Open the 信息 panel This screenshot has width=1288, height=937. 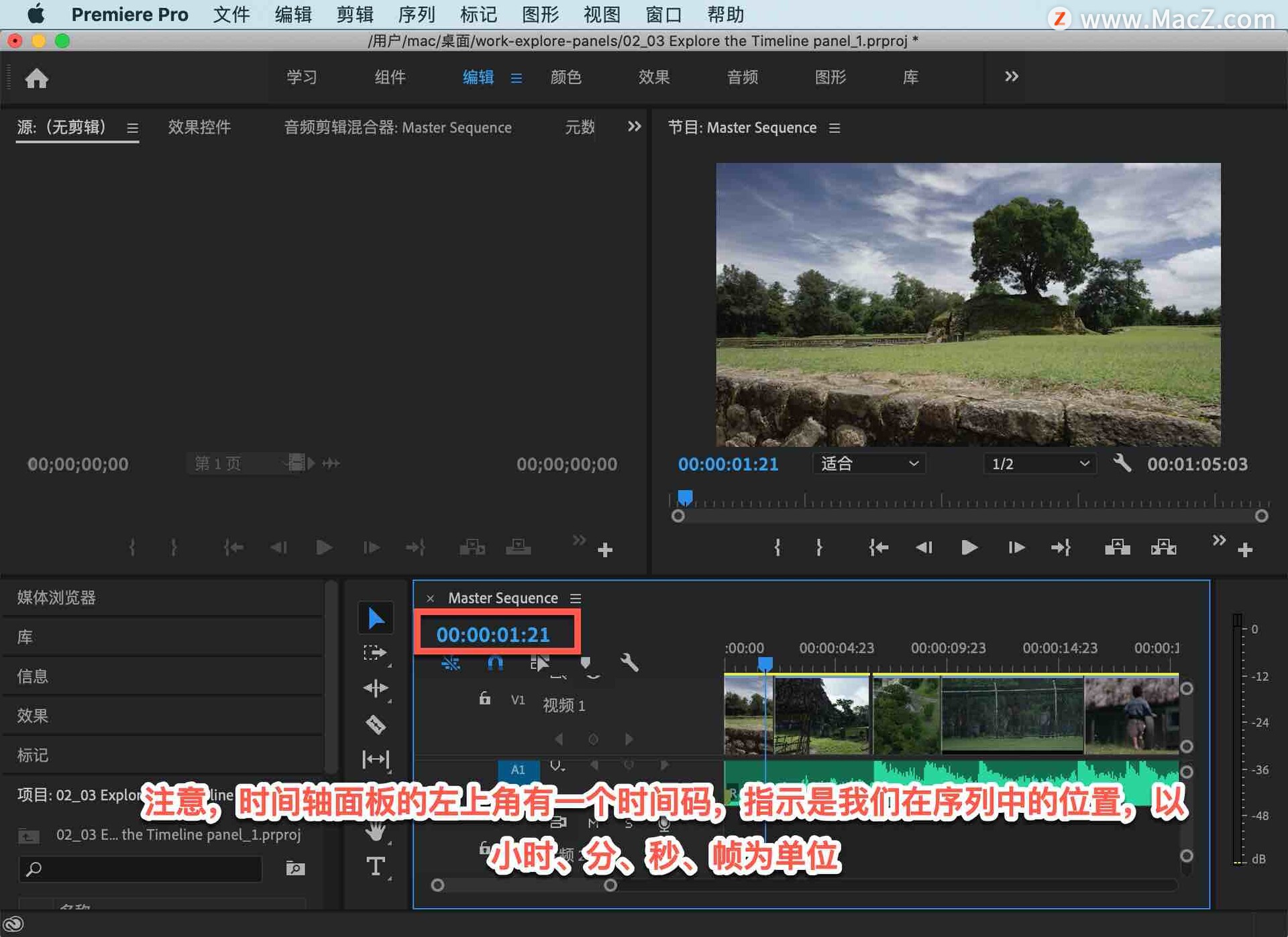click(x=32, y=675)
